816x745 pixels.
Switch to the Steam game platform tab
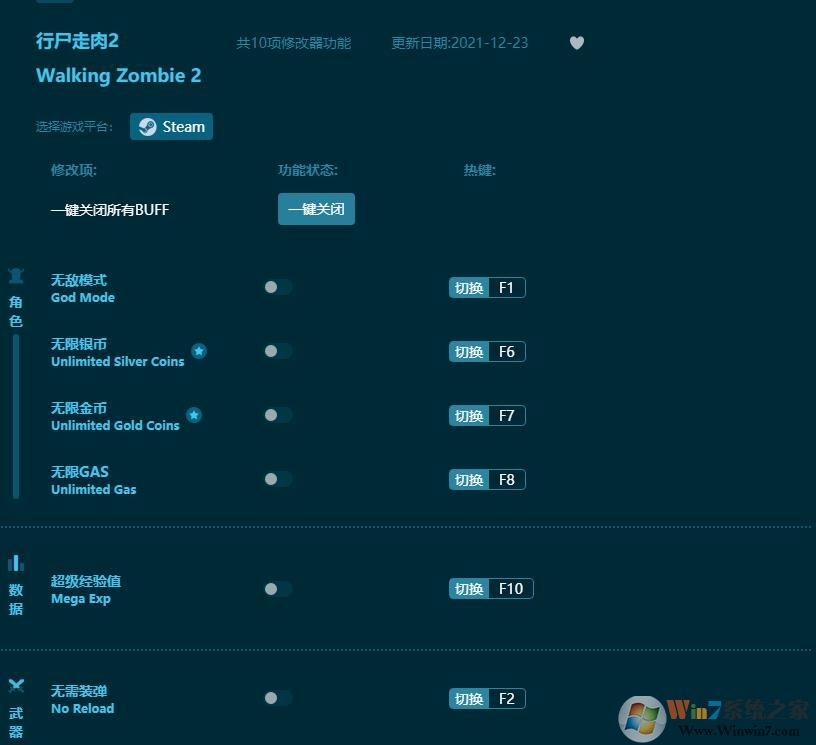(x=171, y=126)
